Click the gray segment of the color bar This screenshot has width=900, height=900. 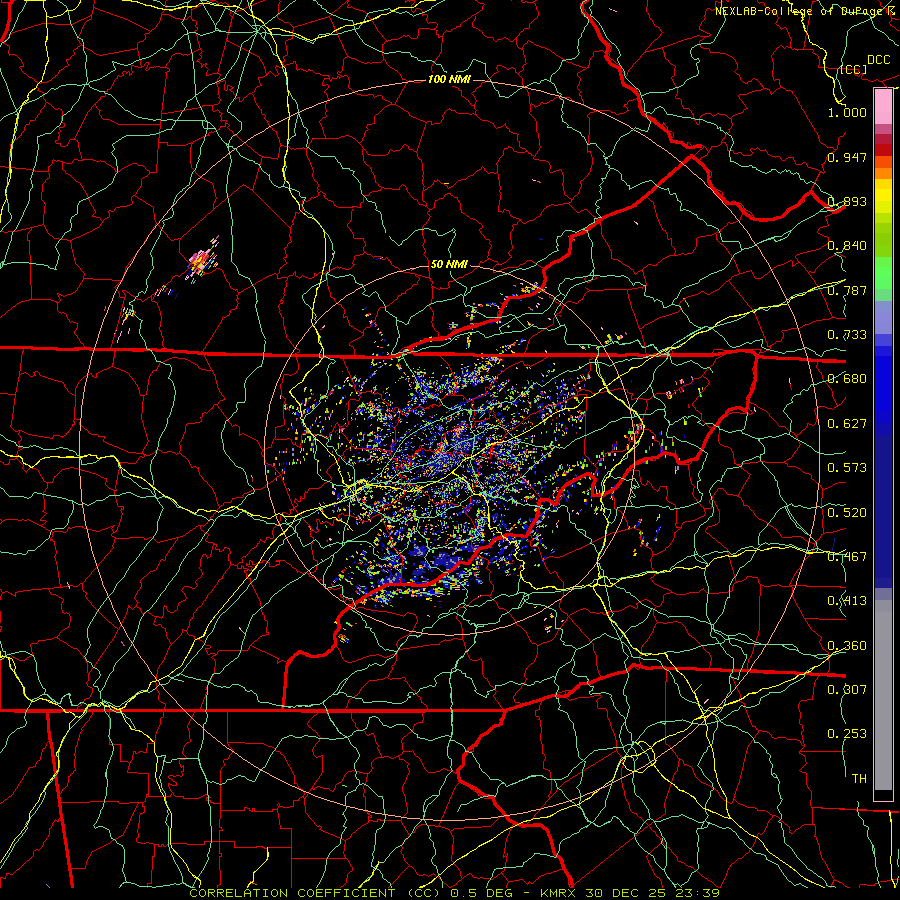coord(883,695)
